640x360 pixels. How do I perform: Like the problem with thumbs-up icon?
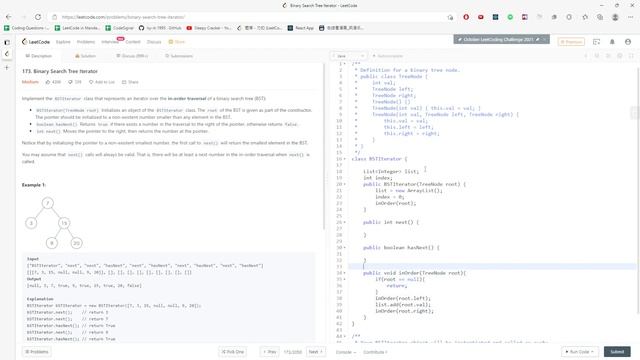tap(48, 82)
